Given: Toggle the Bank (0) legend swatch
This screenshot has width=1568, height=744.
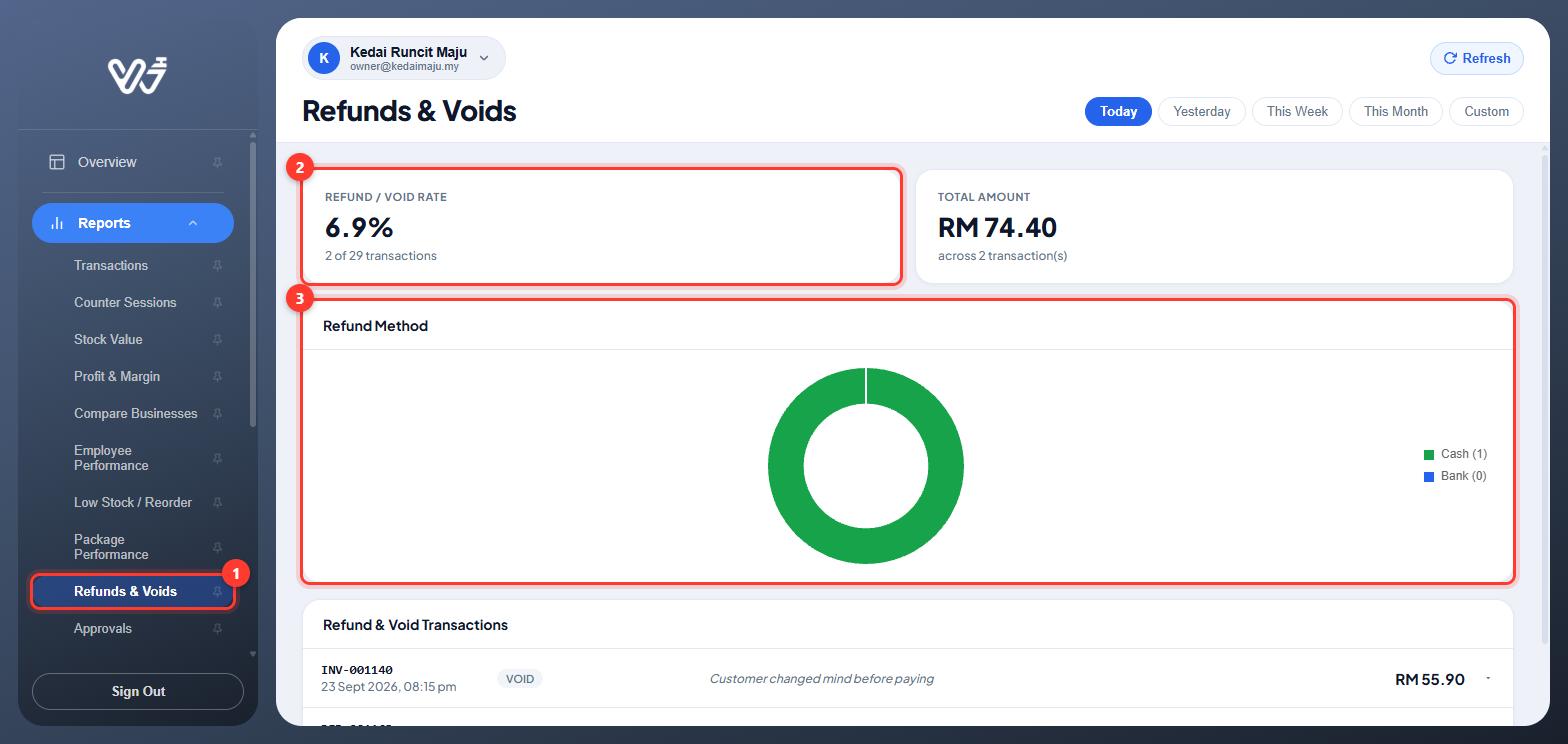Looking at the screenshot, I should (1429, 476).
